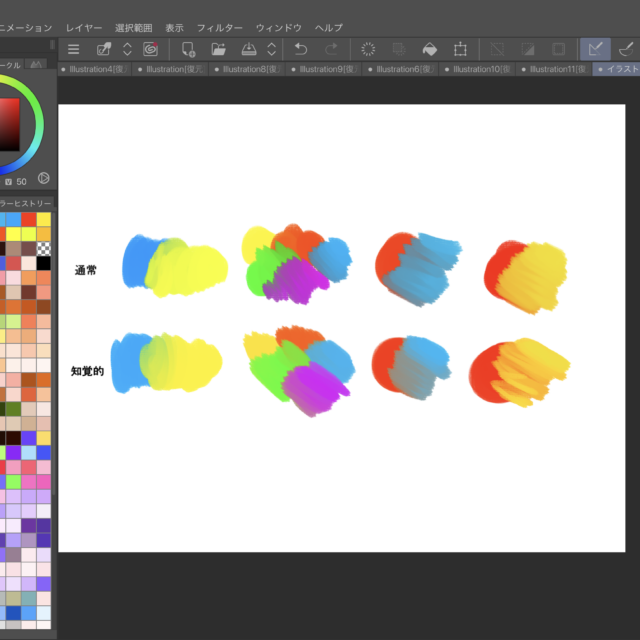
Task: Open the フィルター menu
Action: tap(219, 27)
